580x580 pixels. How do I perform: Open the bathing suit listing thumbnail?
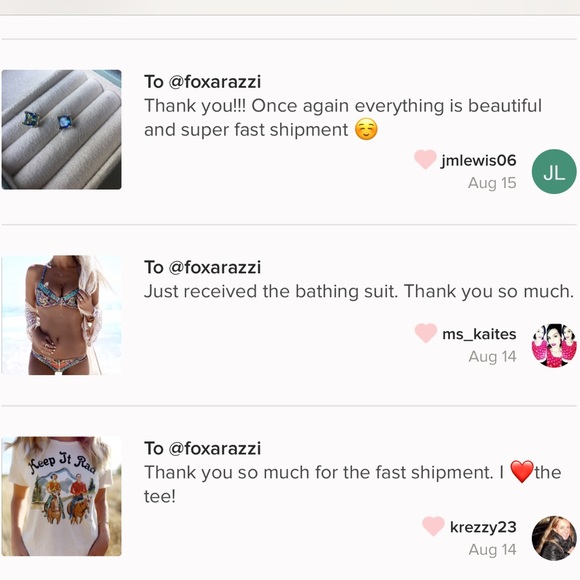coord(61,315)
